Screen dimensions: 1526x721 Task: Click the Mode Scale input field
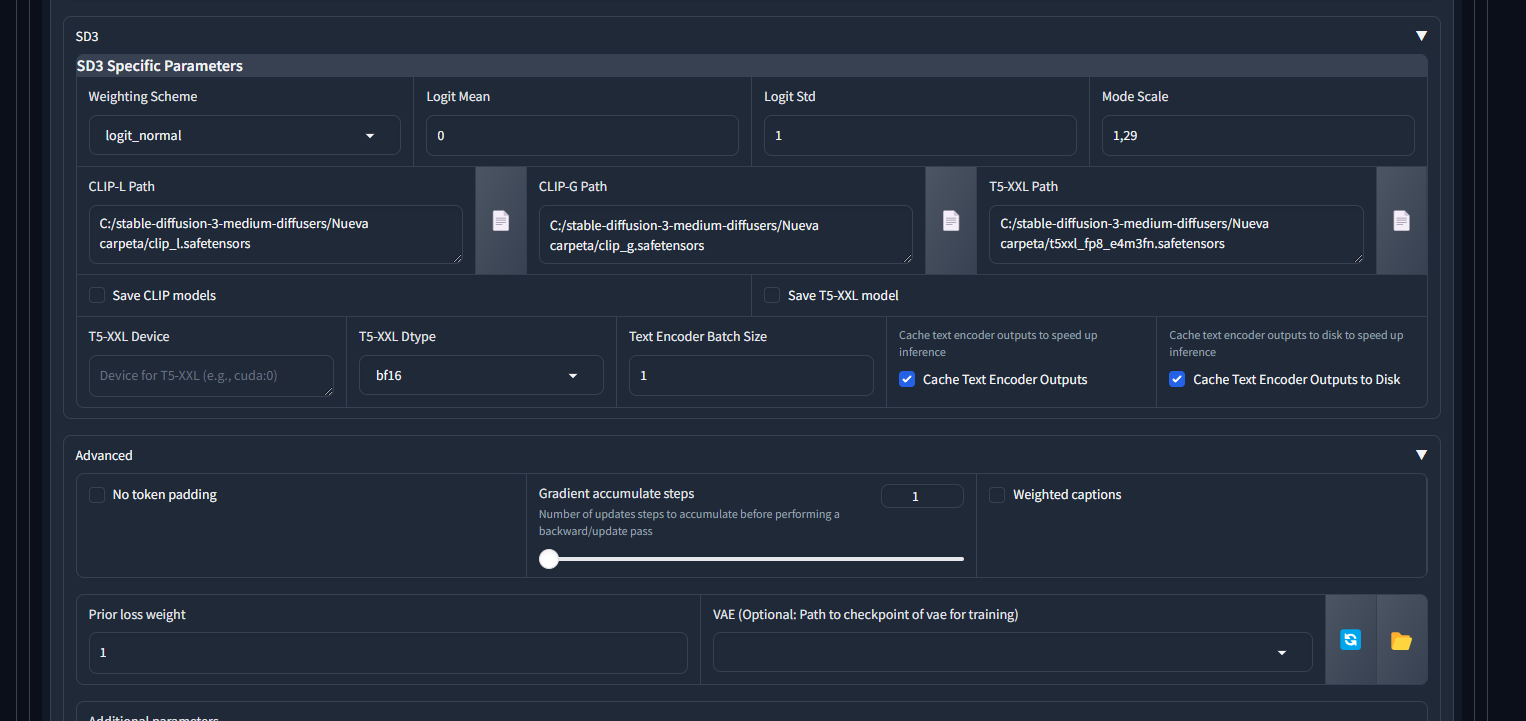1258,135
